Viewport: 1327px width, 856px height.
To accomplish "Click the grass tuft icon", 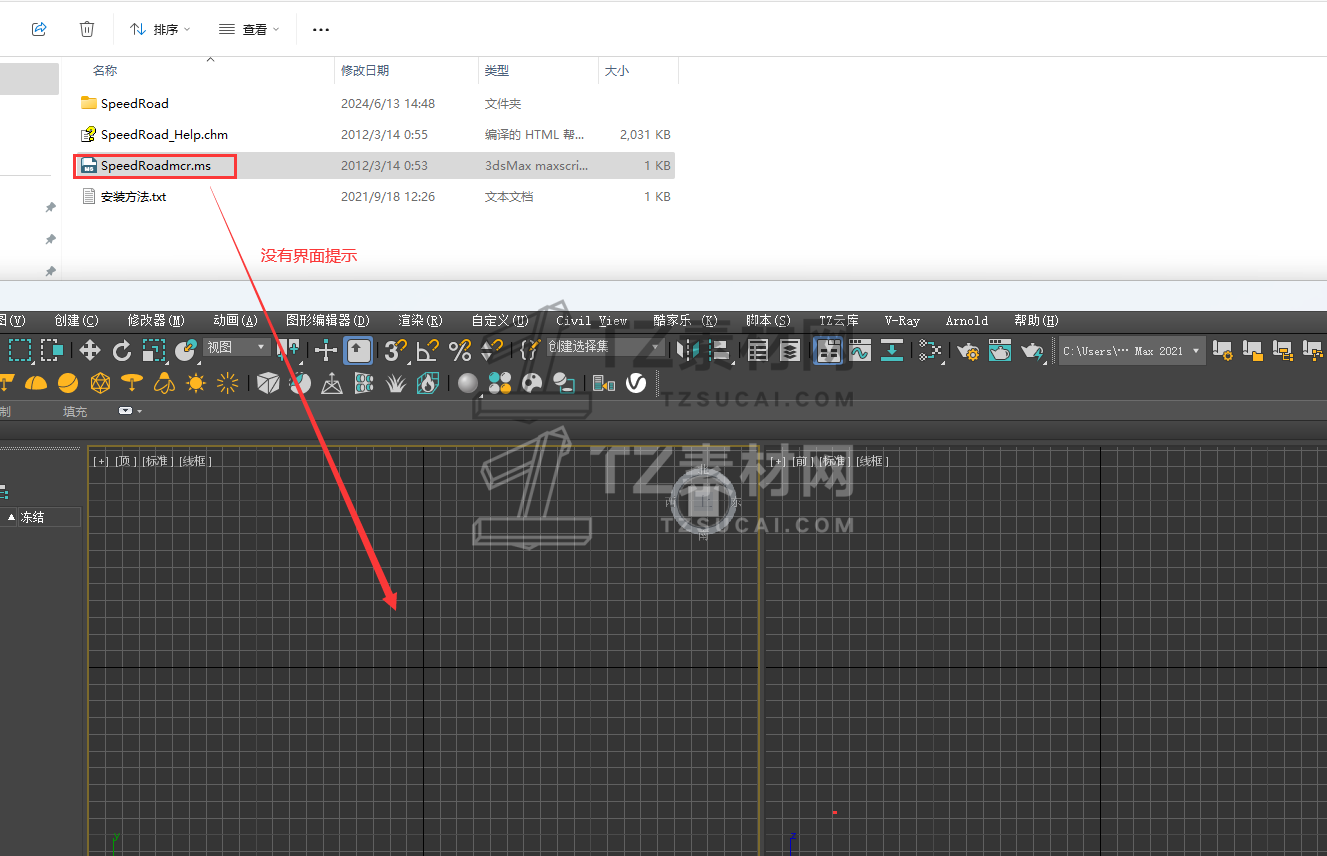I will (x=396, y=383).
